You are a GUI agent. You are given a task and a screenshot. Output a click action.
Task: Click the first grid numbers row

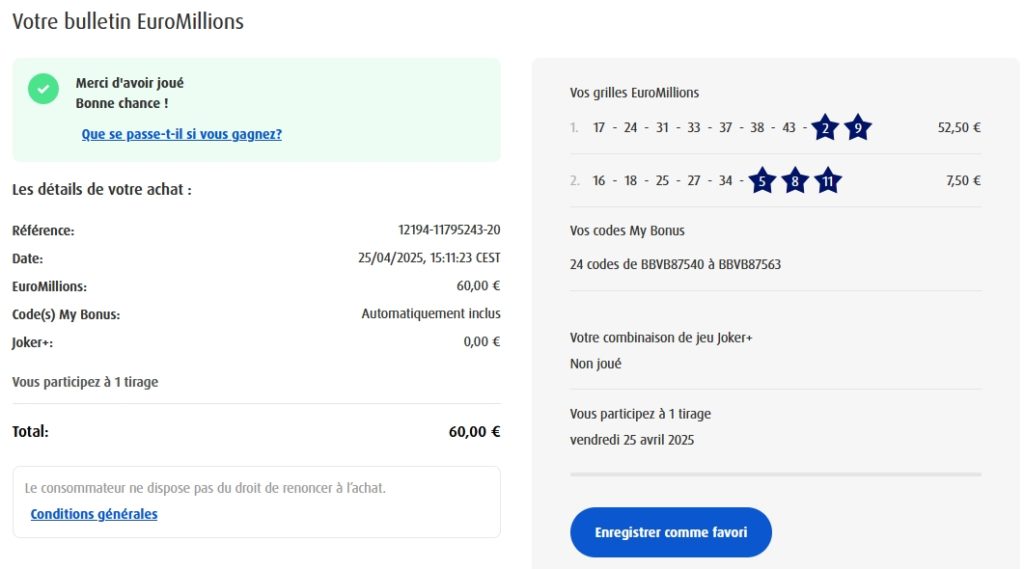(x=694, y=128)
